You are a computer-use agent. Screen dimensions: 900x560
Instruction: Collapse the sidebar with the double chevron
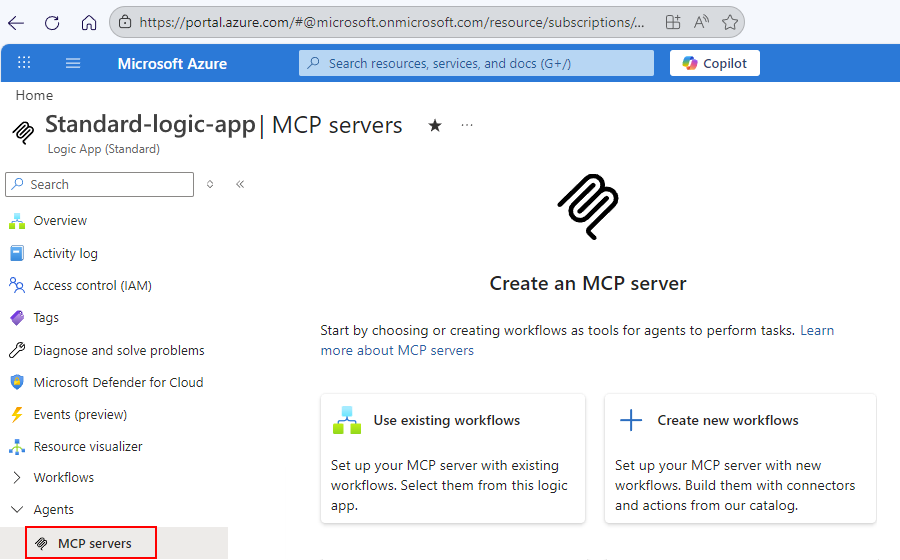click(x=240, y=184)
